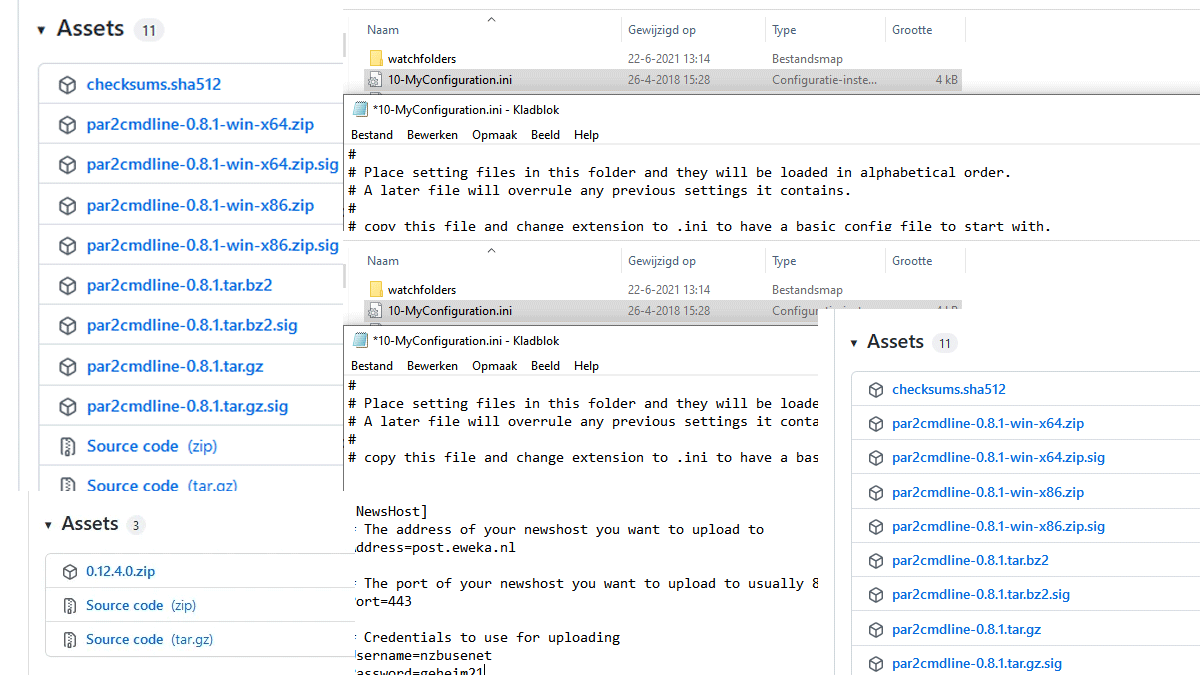Viewport: 1200px width, 675px height.
Task: Collapse the larger Assets 11 section triangle
Action: tap(41, 30)
